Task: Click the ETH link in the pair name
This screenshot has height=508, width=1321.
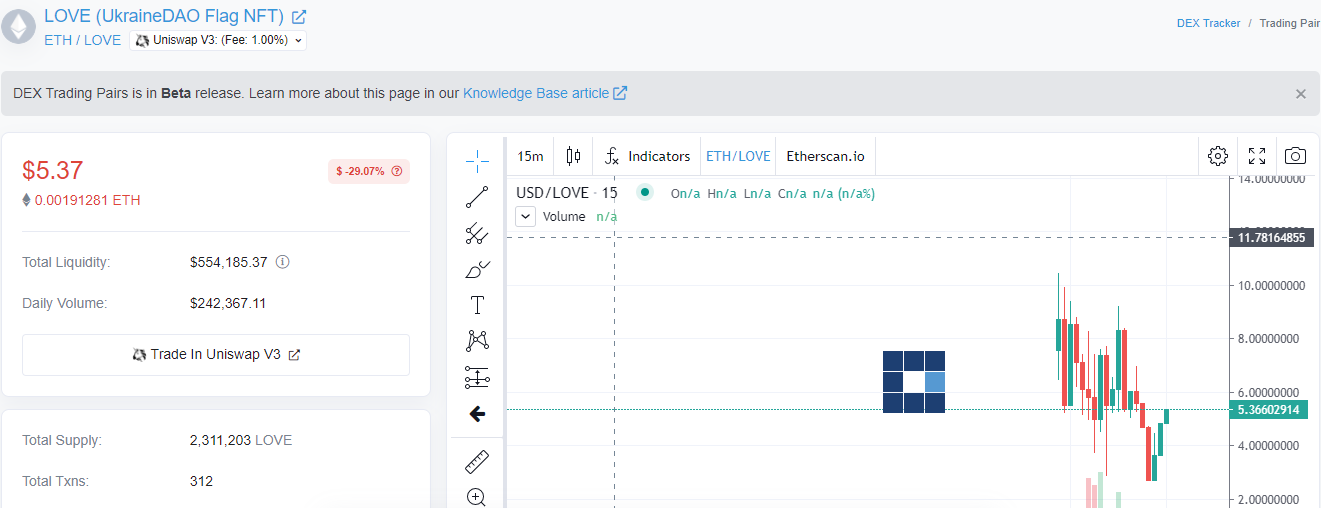Action: [57, 40]
